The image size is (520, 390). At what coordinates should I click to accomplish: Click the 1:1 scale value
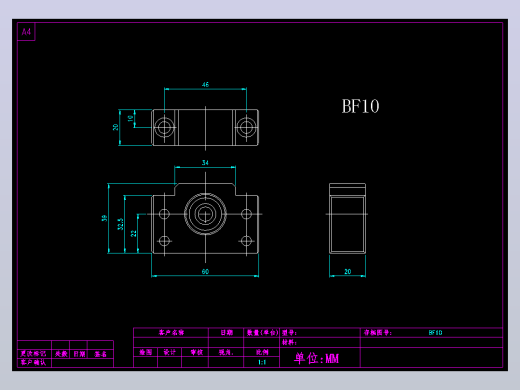[262, 362]
